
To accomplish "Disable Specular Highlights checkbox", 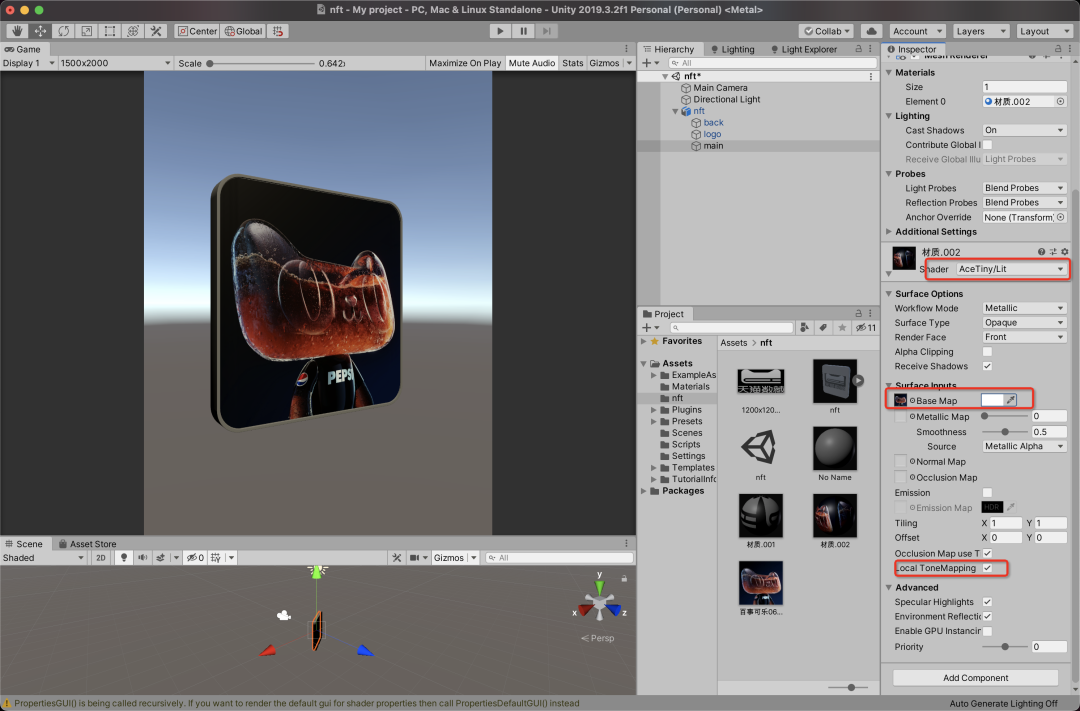I will point(988,602).
